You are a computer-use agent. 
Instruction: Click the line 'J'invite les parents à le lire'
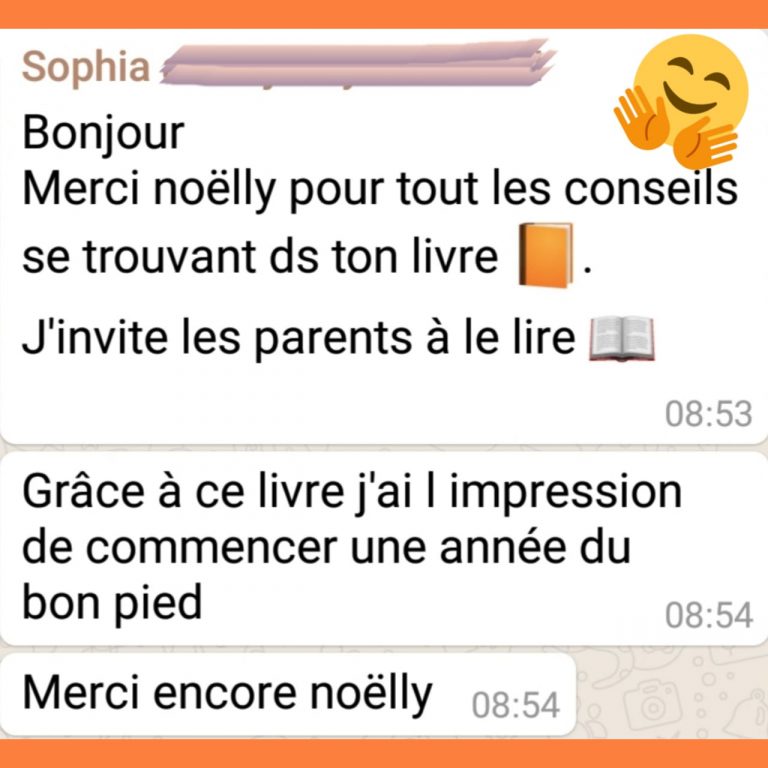tap(299, 339)
